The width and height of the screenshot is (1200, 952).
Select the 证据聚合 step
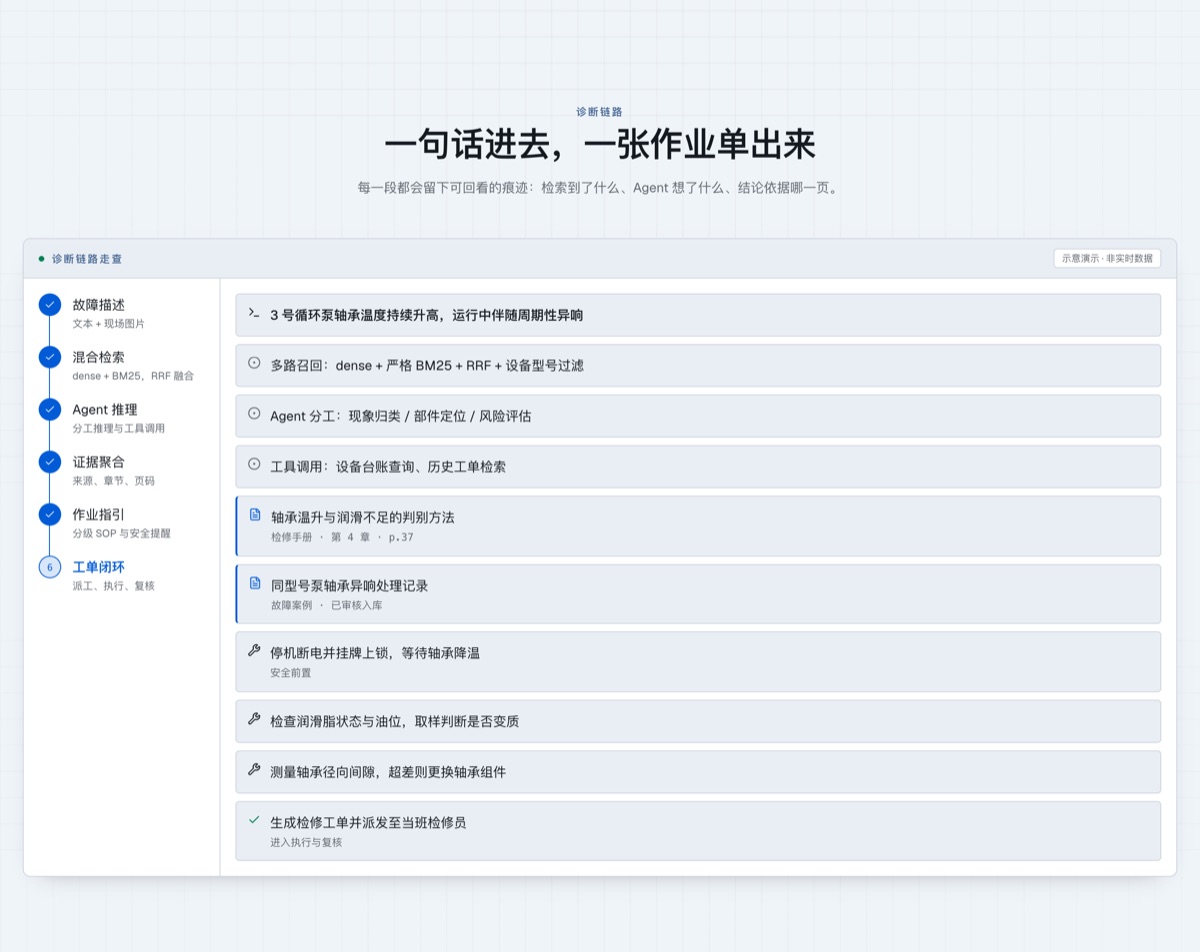(121, 470)
